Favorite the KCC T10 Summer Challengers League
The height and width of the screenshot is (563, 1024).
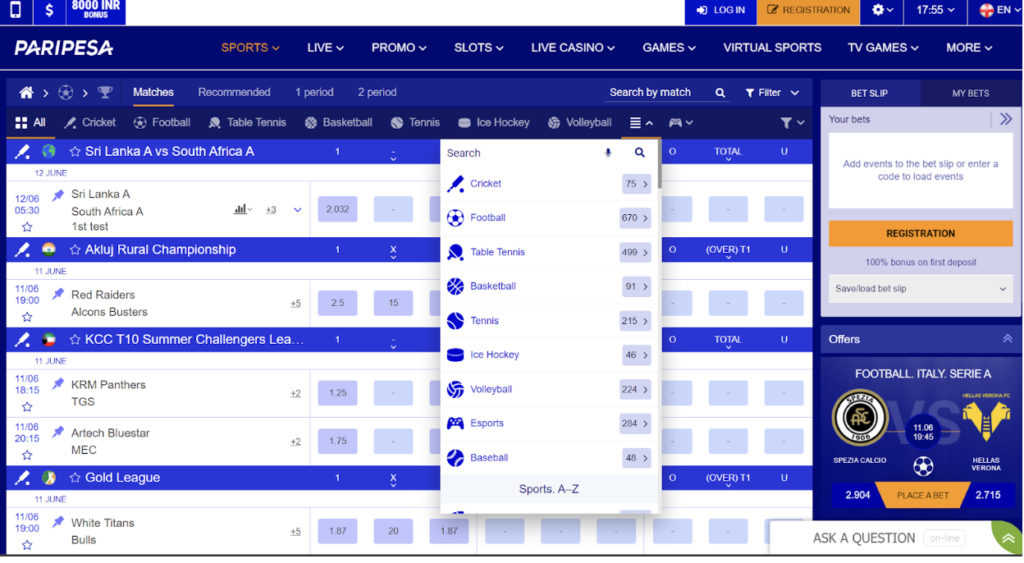coord(75,340)
